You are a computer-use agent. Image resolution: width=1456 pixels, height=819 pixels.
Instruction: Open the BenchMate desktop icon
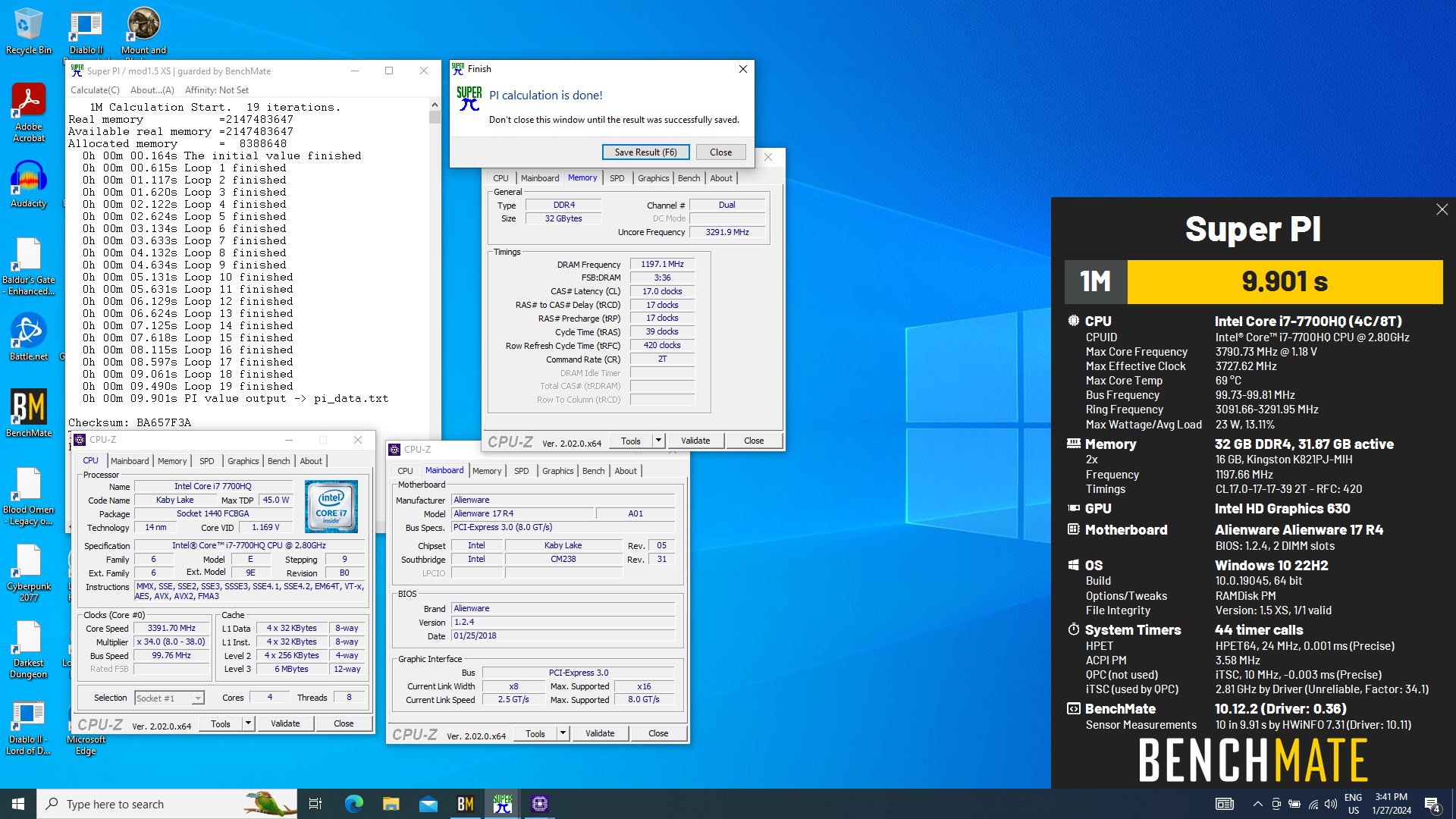[29, 413]
